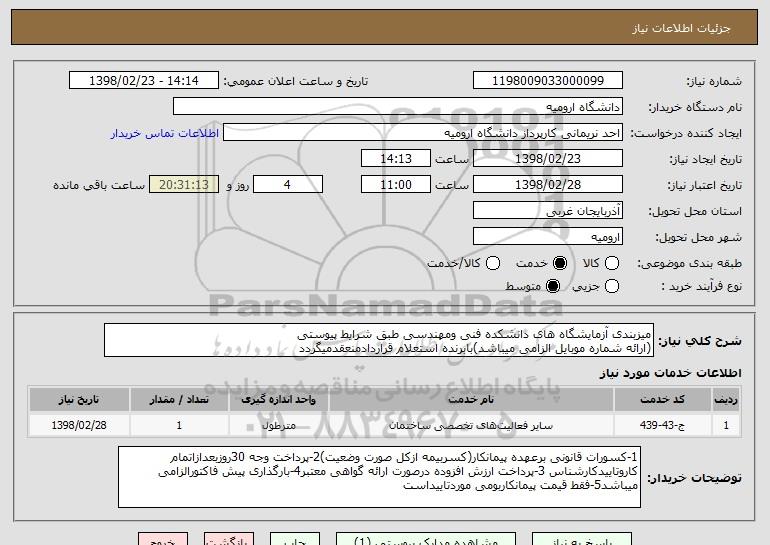Image resolution: width=770 pixels, height=545 pixels.
Task: Select the کالا radio button
Action: 611,263
